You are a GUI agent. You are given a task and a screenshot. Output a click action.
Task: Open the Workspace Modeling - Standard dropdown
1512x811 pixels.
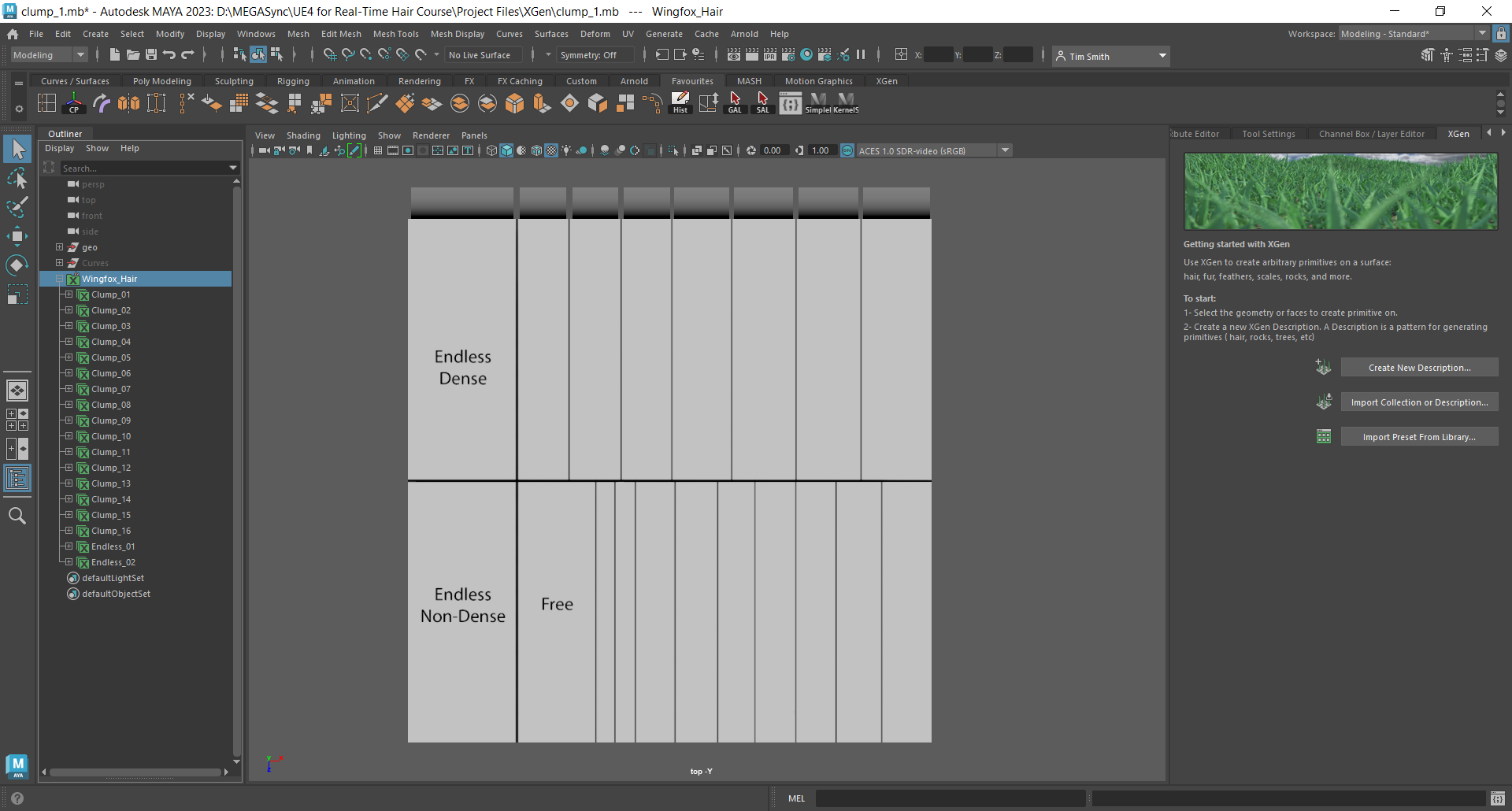1413,33
